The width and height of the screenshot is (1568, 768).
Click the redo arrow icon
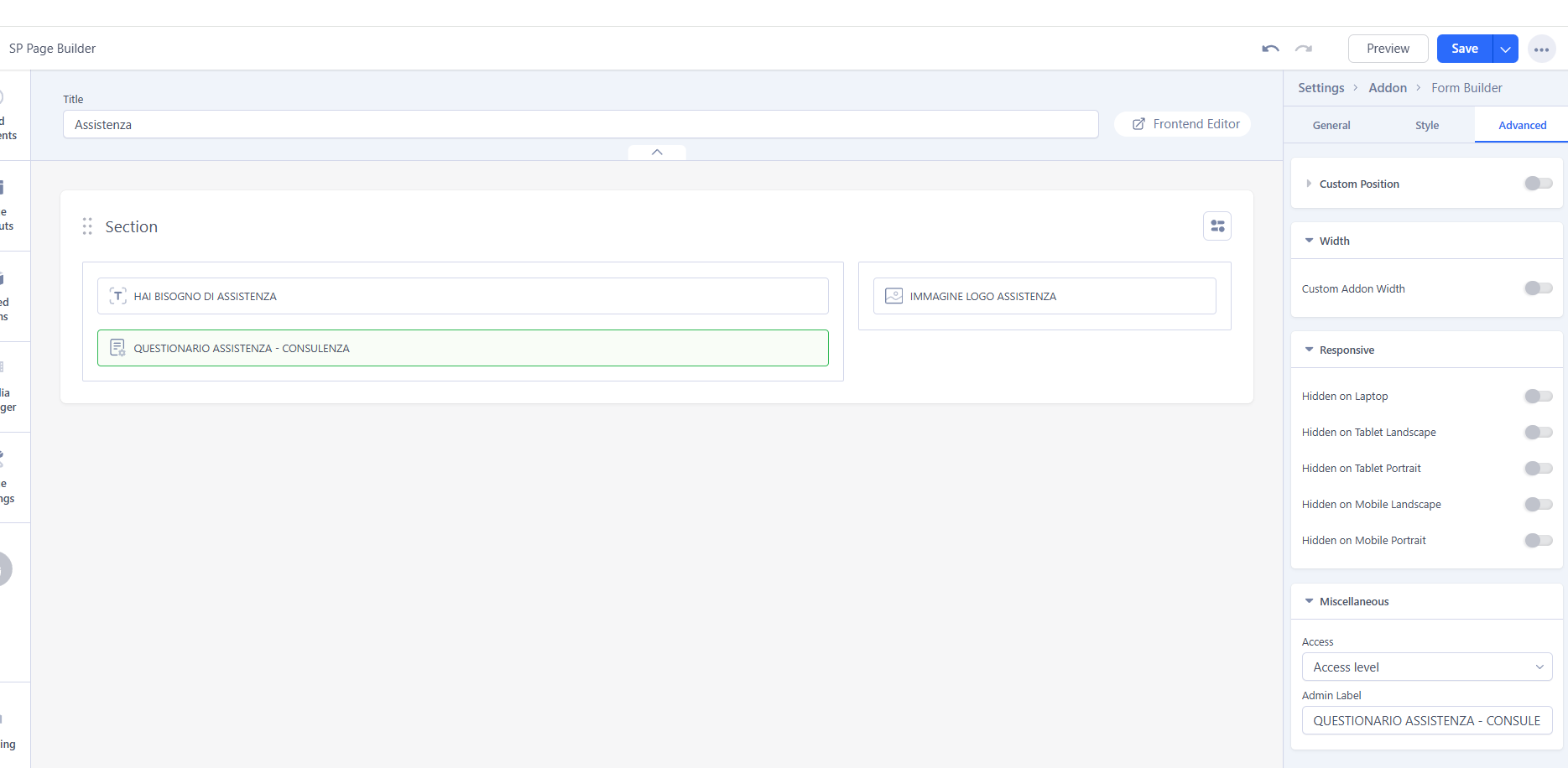click(x=1303, y=49)
